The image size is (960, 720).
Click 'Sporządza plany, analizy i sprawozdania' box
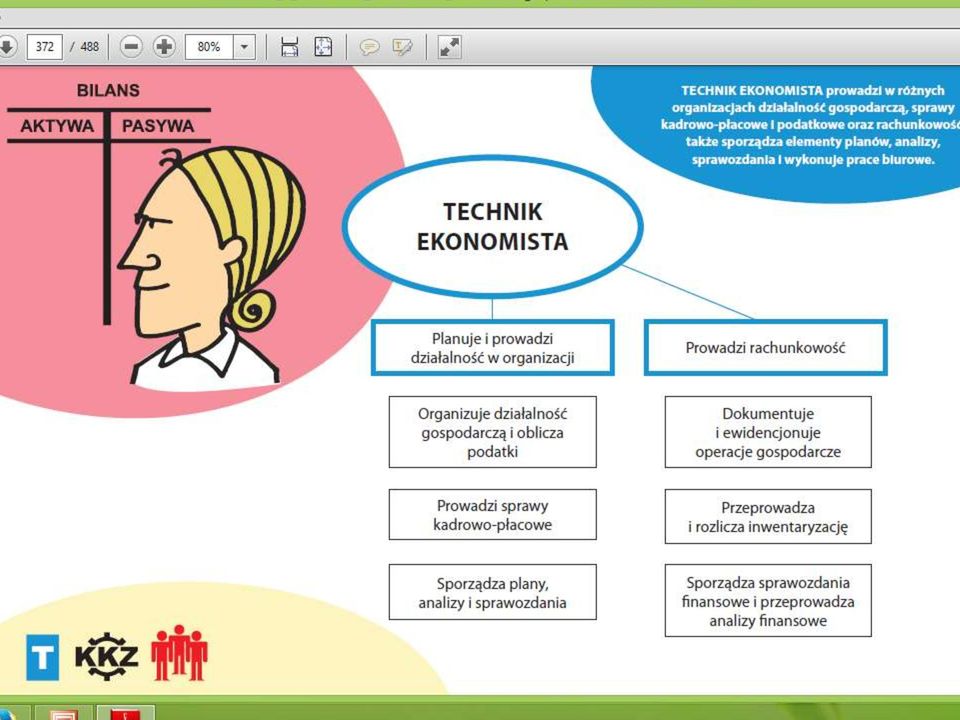pos(492,593)
